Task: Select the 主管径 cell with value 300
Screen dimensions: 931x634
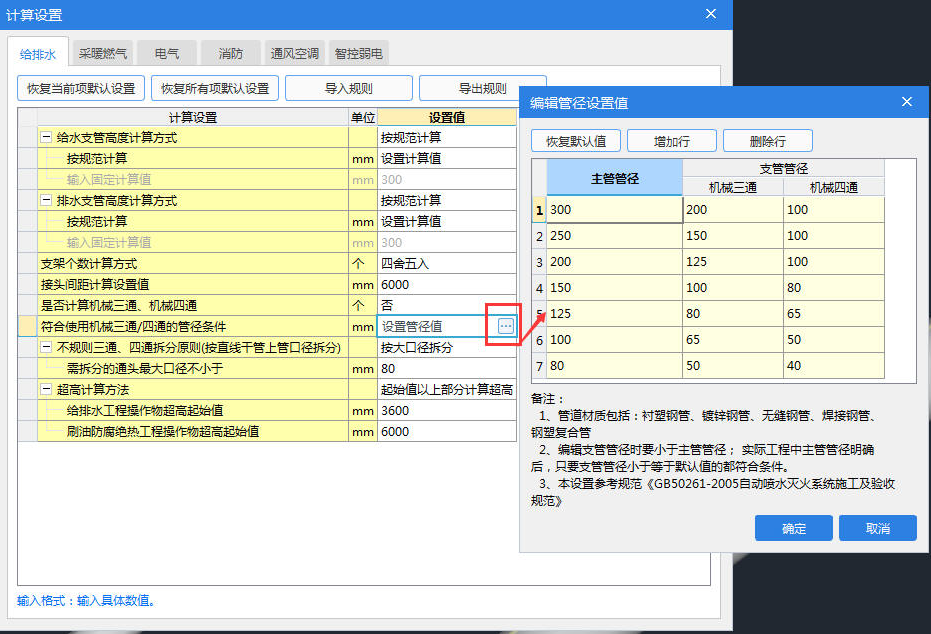Action: [614, 210]
